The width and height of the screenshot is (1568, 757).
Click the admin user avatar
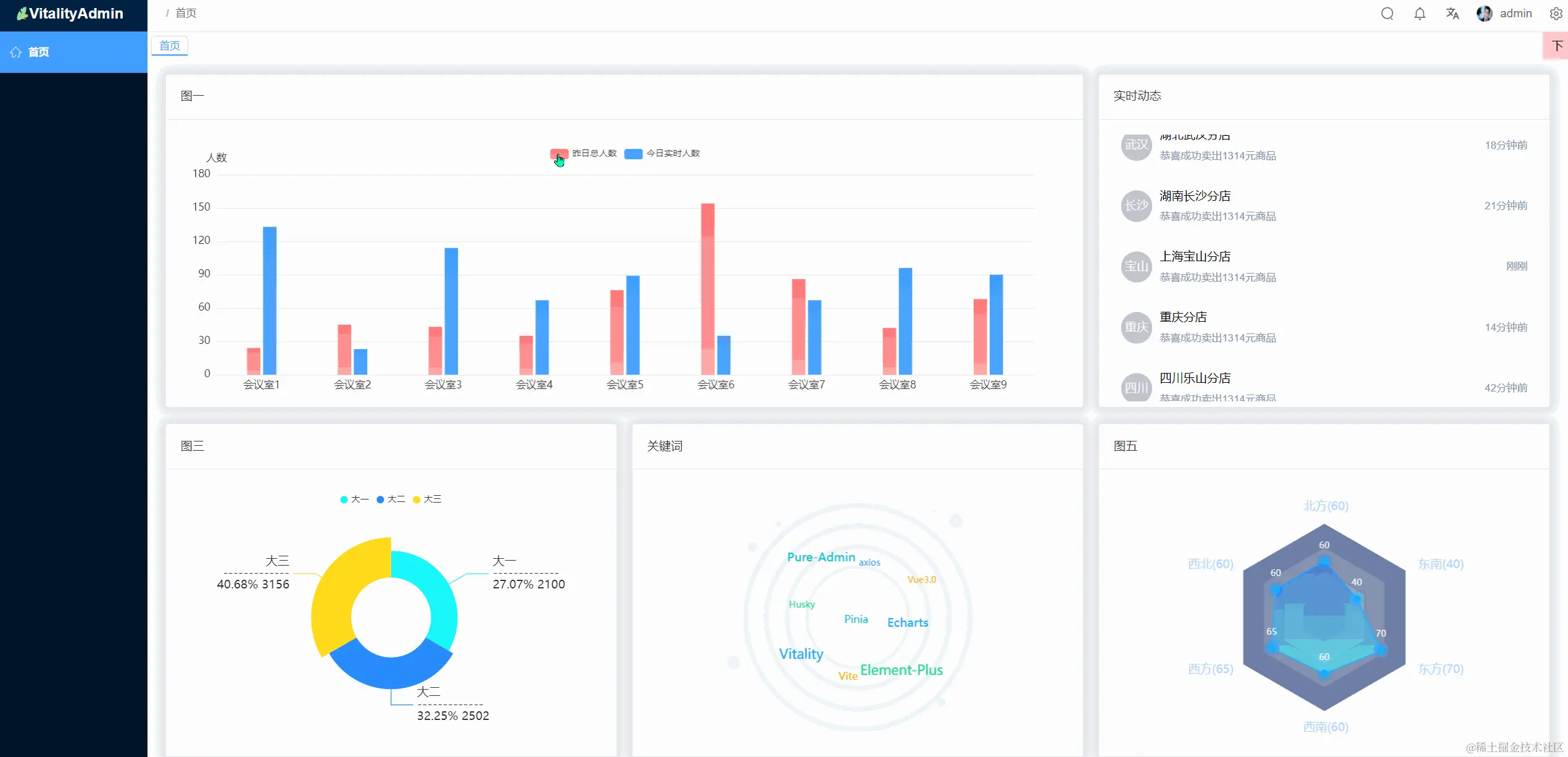(x=1484, y=14)
